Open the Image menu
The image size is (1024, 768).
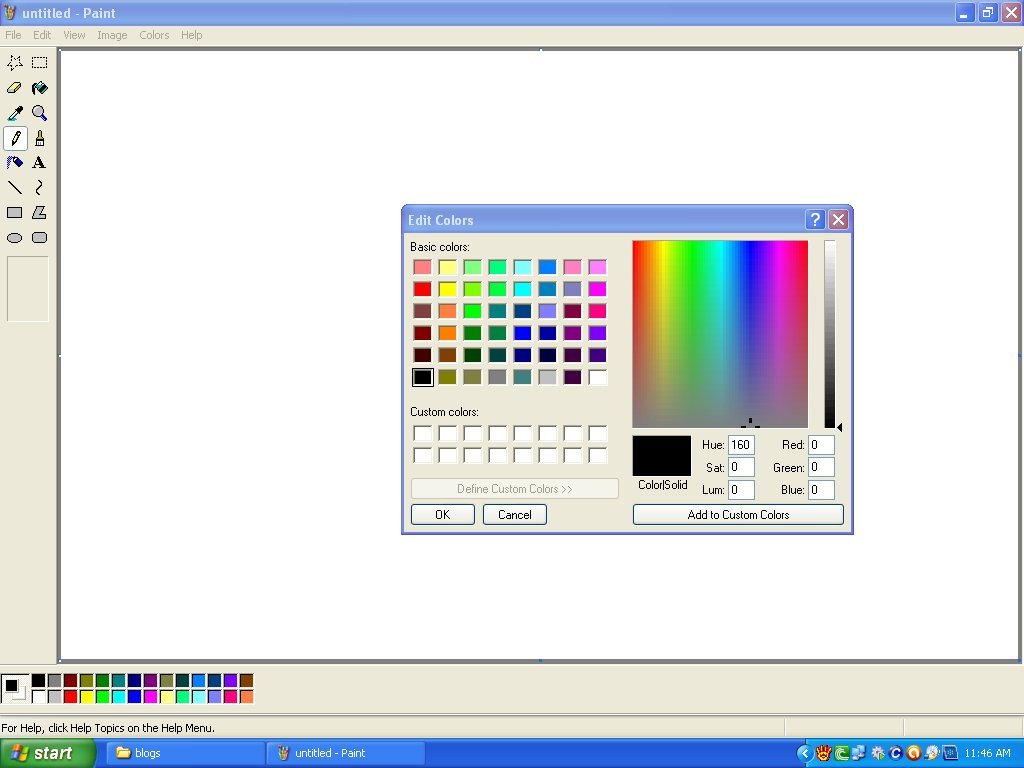coord(112,35)
